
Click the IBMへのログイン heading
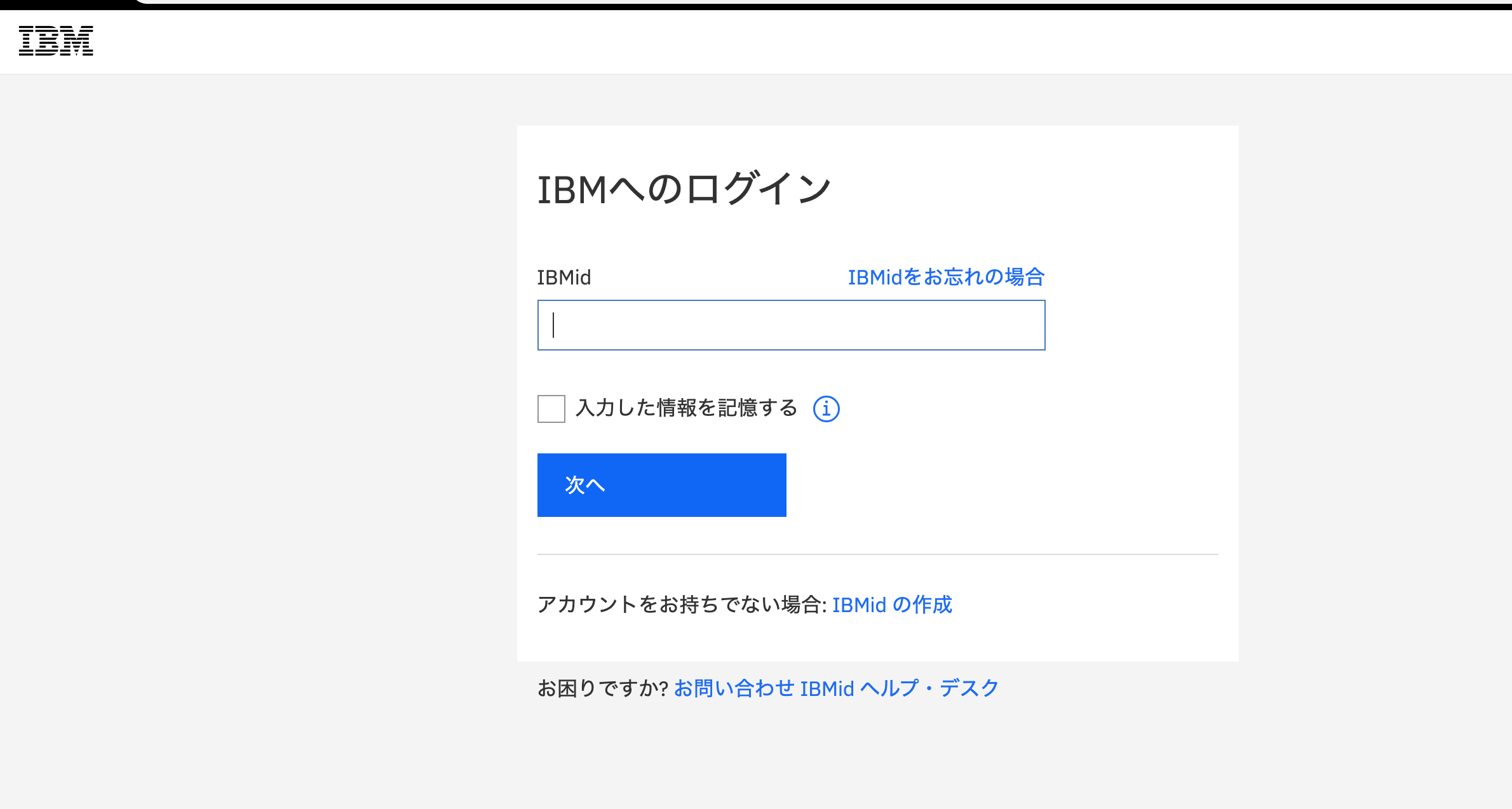[x=684, y=189]
